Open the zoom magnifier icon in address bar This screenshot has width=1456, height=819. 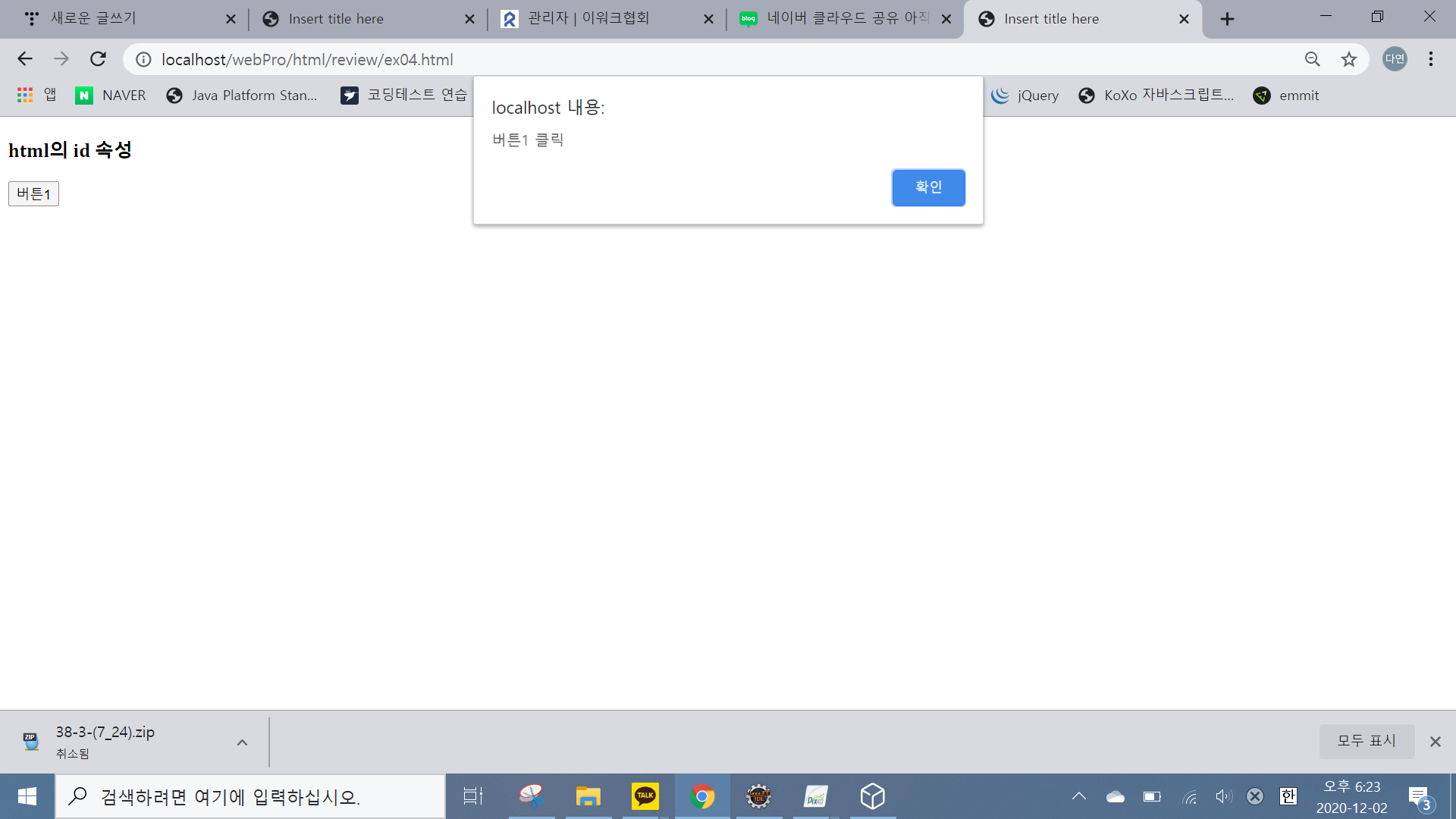pyautogui.click(x=1312, y=59)
